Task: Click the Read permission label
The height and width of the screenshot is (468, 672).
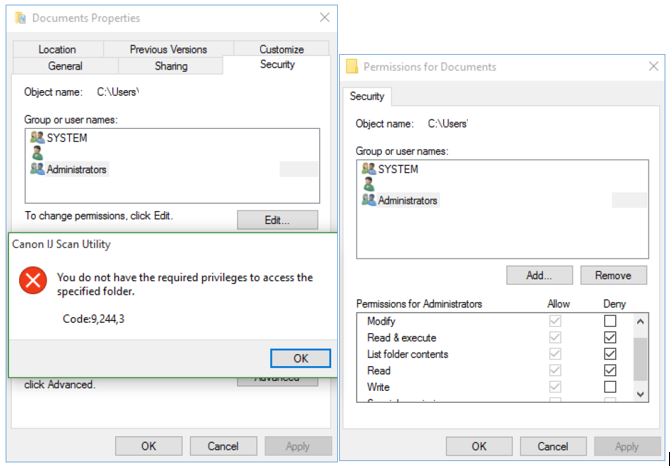Action: pyautogui.click(x=379, y=370)
